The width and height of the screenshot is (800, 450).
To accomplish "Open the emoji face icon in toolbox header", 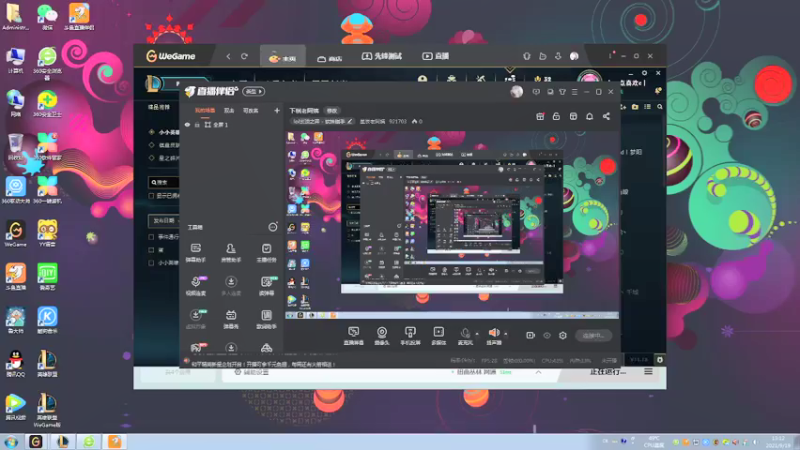I will [x=273, y=227].
